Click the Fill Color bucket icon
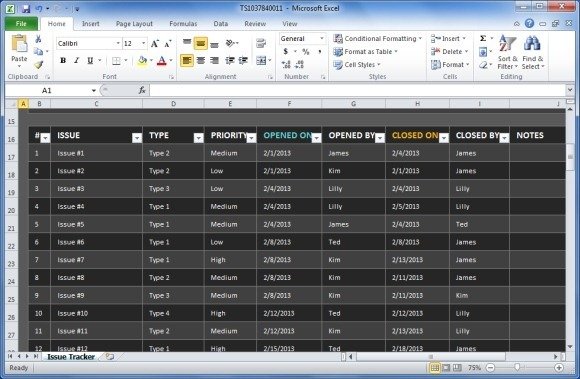This screenshot has width=580, height=379. (142, 61)
